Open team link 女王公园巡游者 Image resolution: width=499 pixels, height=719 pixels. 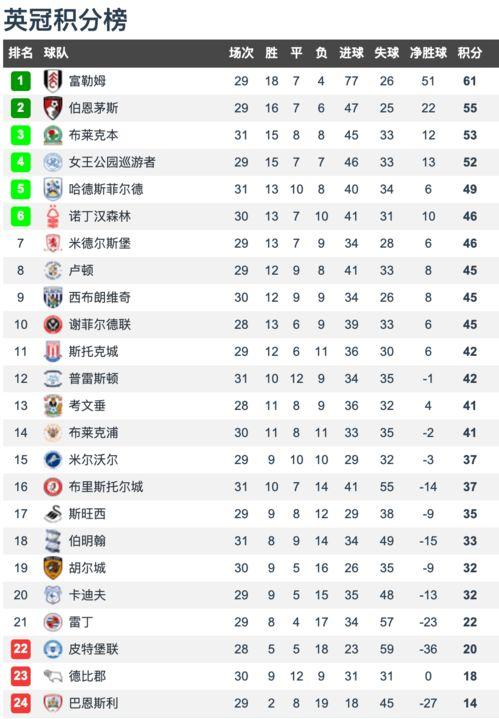112,162
